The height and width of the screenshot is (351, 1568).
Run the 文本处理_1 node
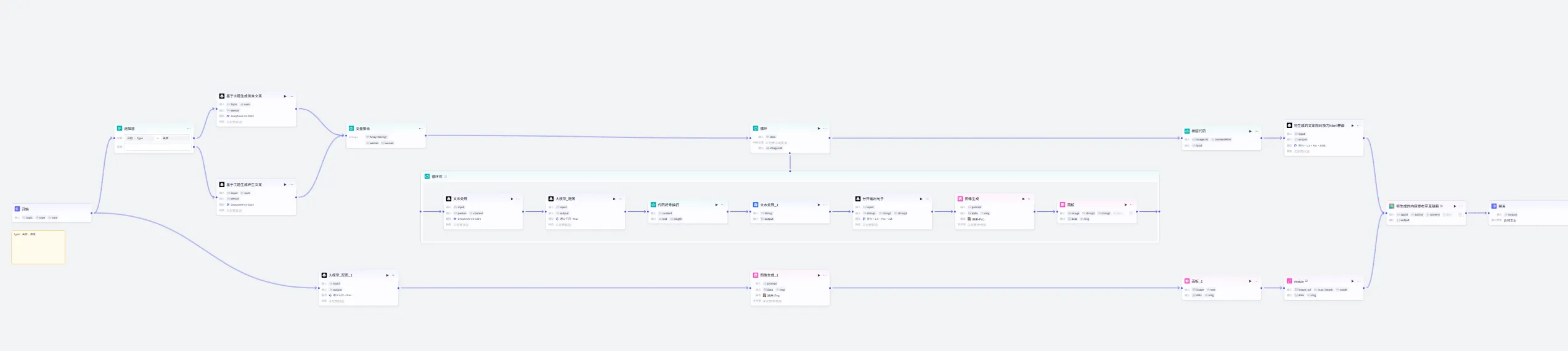(819, 204)
